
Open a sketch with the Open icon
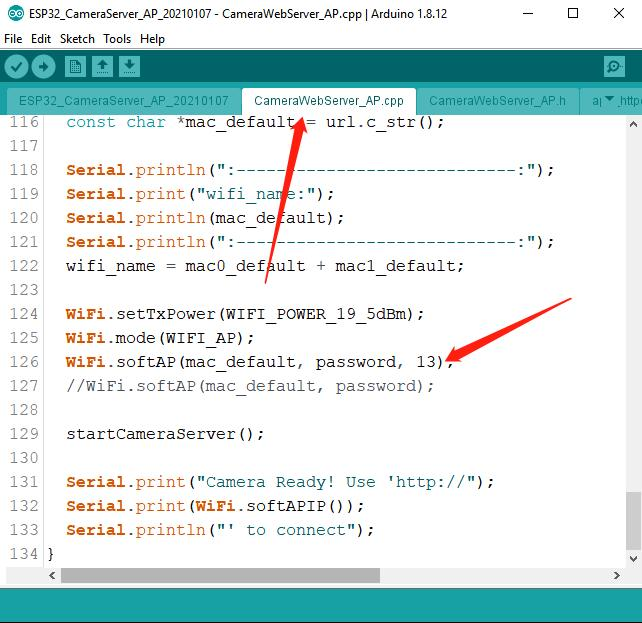[x=102, y=66]
